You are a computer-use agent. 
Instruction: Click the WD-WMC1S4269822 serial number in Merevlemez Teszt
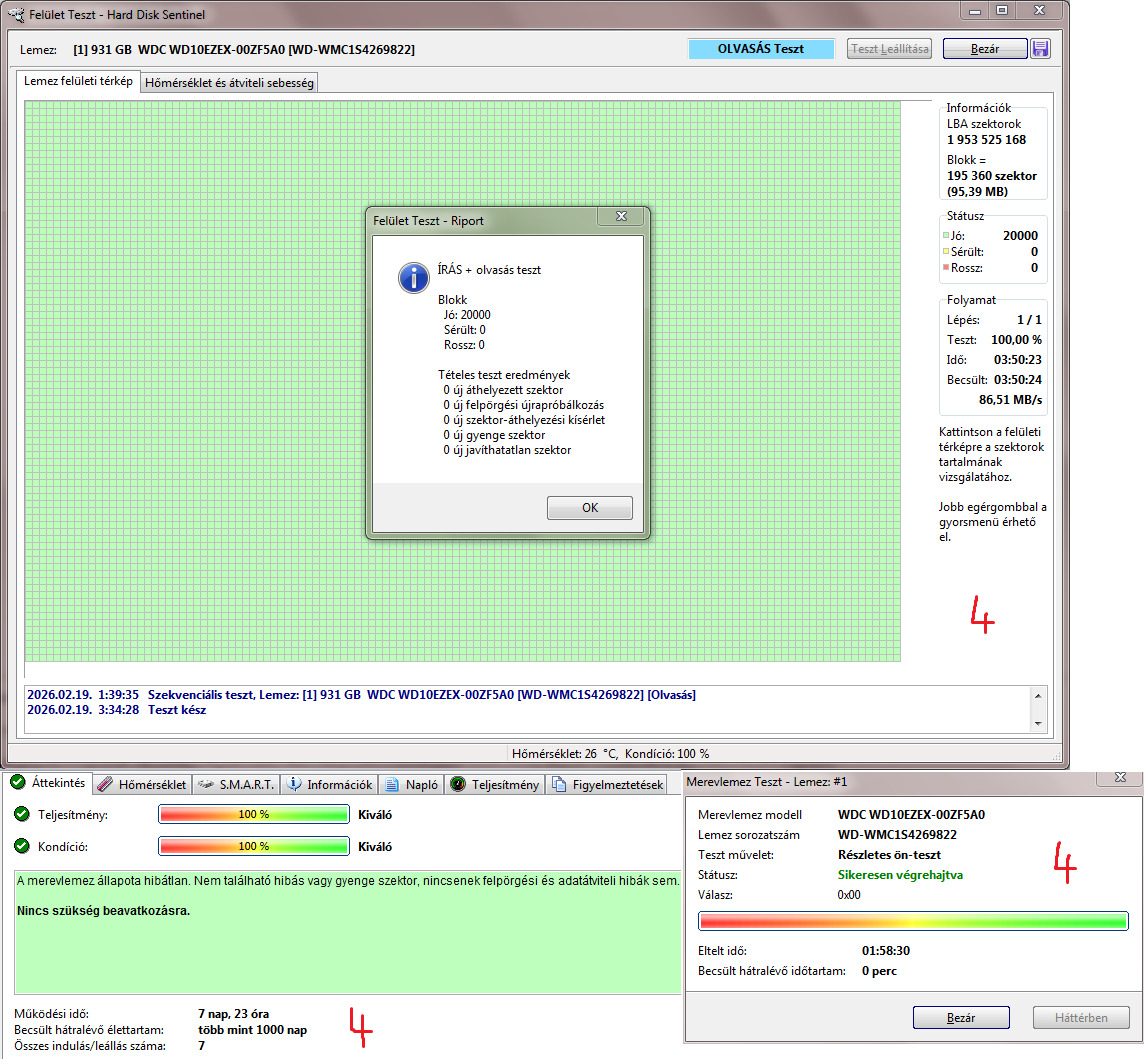(x=897, y=834)
